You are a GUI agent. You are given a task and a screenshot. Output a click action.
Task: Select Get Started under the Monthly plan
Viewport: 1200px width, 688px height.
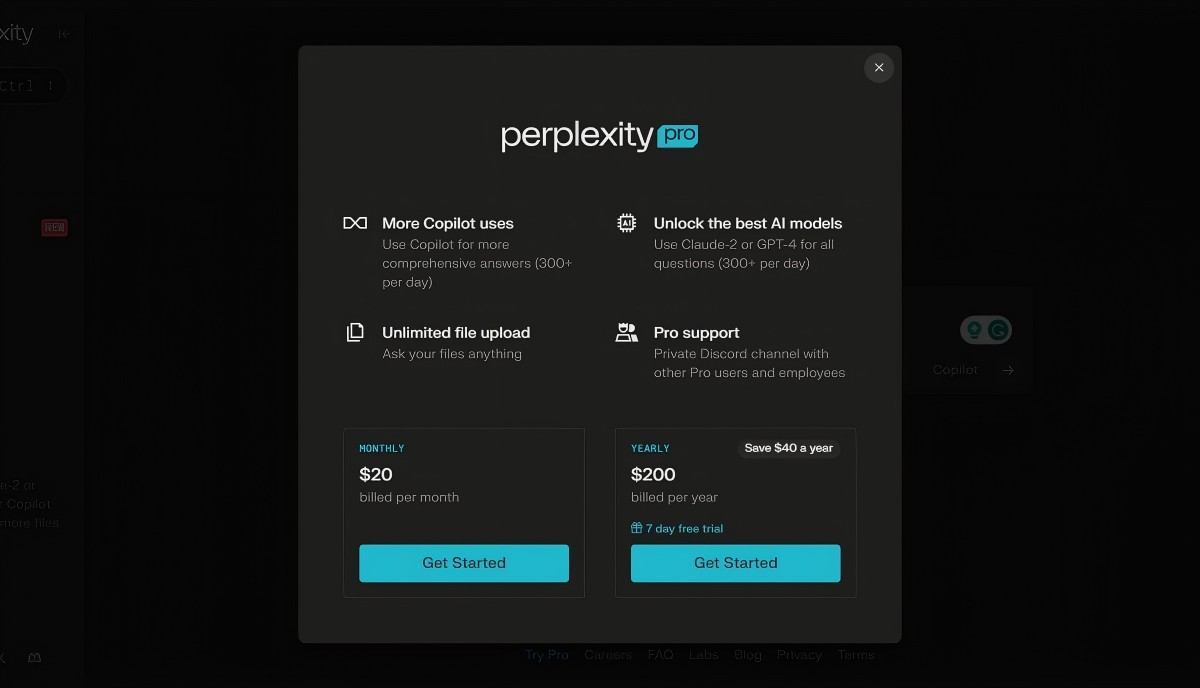(463, 562)
